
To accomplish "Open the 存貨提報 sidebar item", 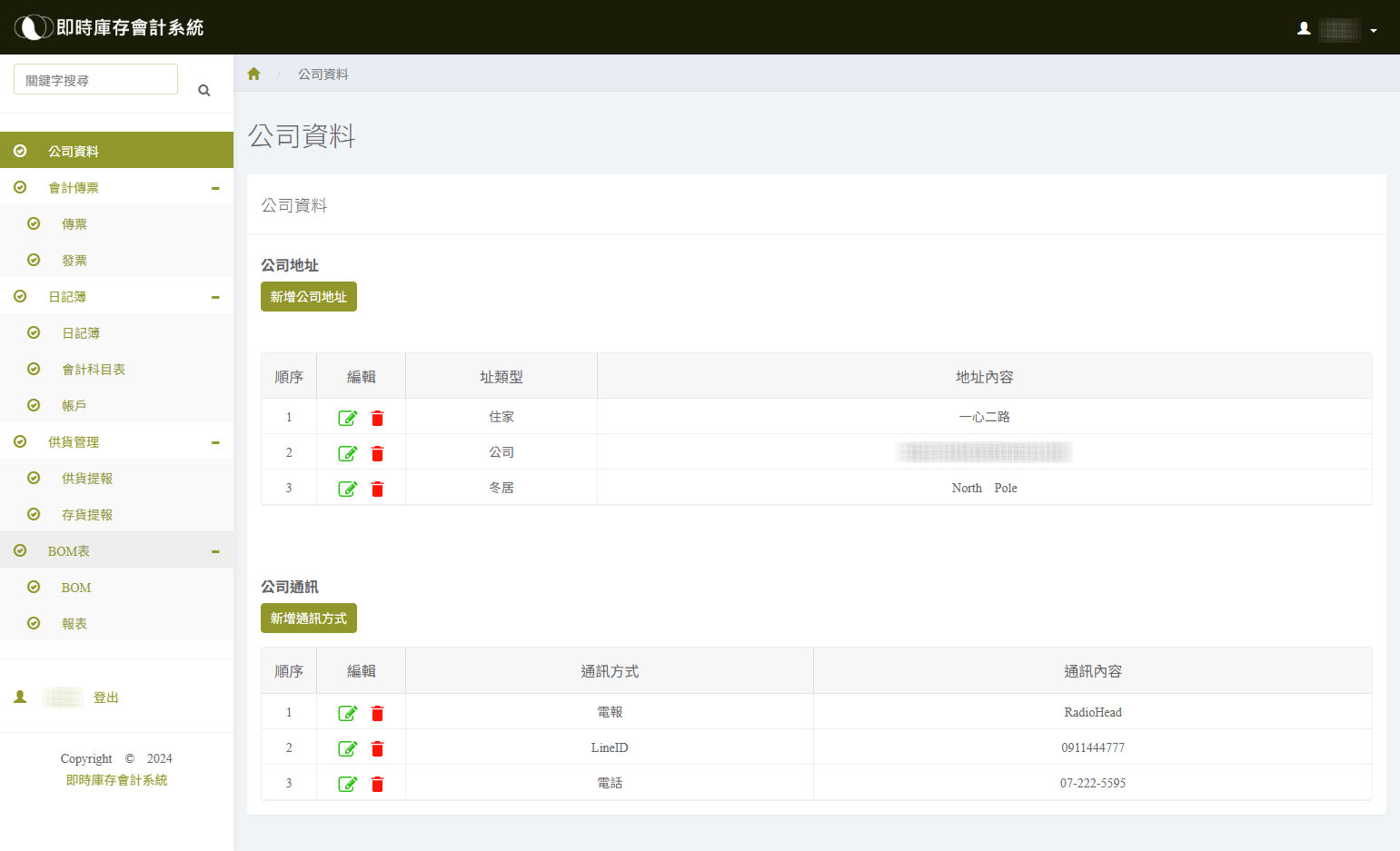I will [116, 514].
